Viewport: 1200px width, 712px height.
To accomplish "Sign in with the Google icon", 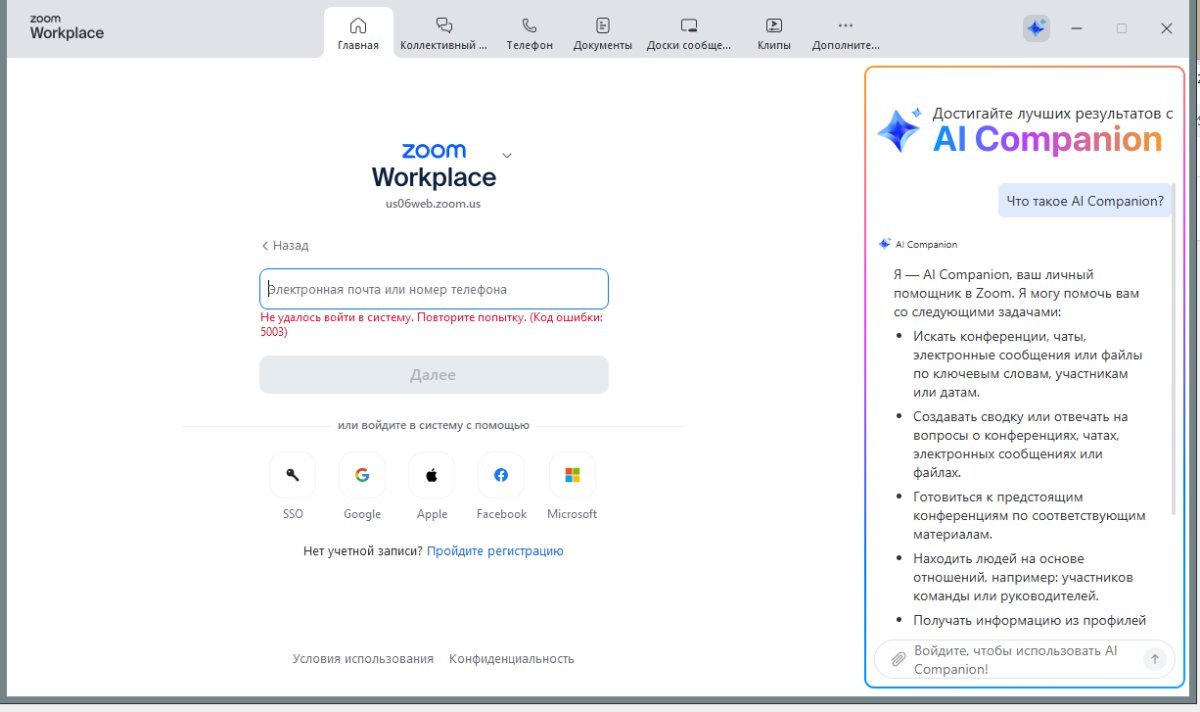I will [362, 475].
